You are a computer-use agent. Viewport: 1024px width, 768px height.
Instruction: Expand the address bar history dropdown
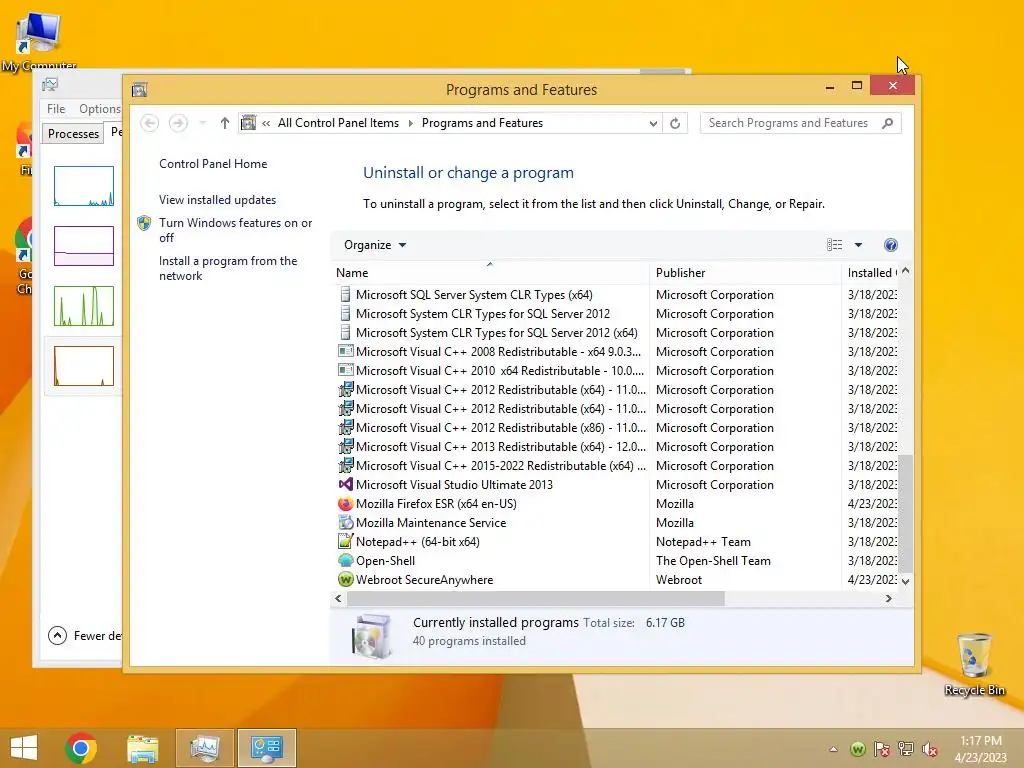[x=652, y=123]
